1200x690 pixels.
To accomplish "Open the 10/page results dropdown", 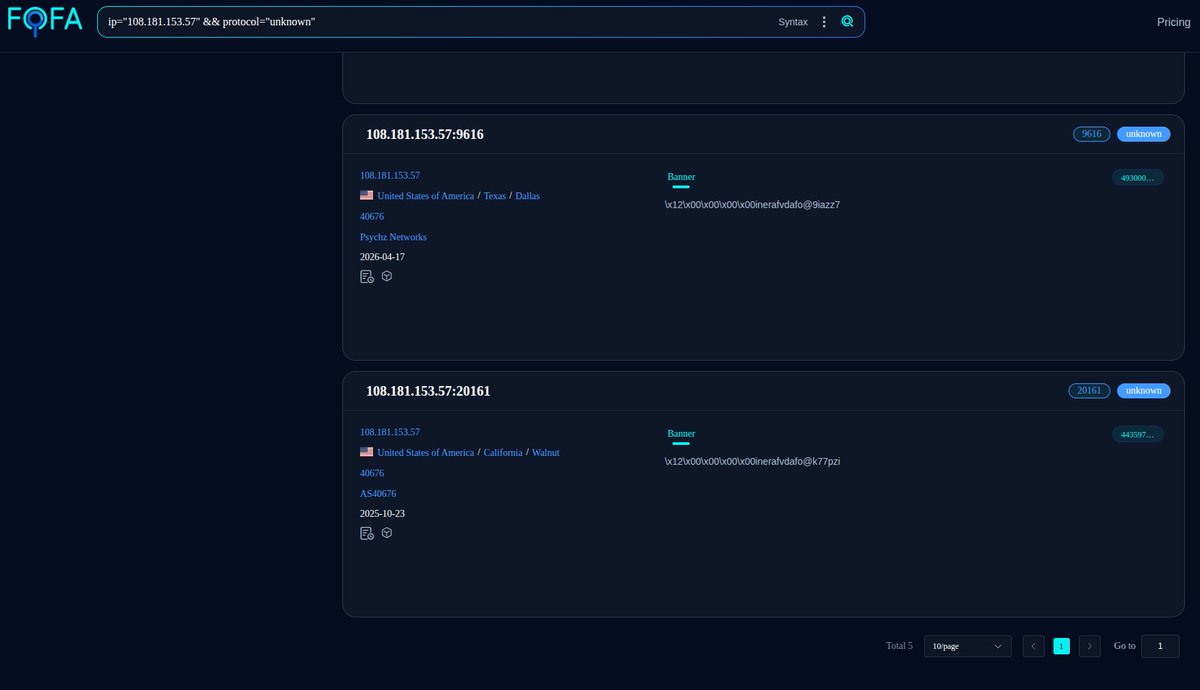I will pyautogui.click(x=968, y=646).
